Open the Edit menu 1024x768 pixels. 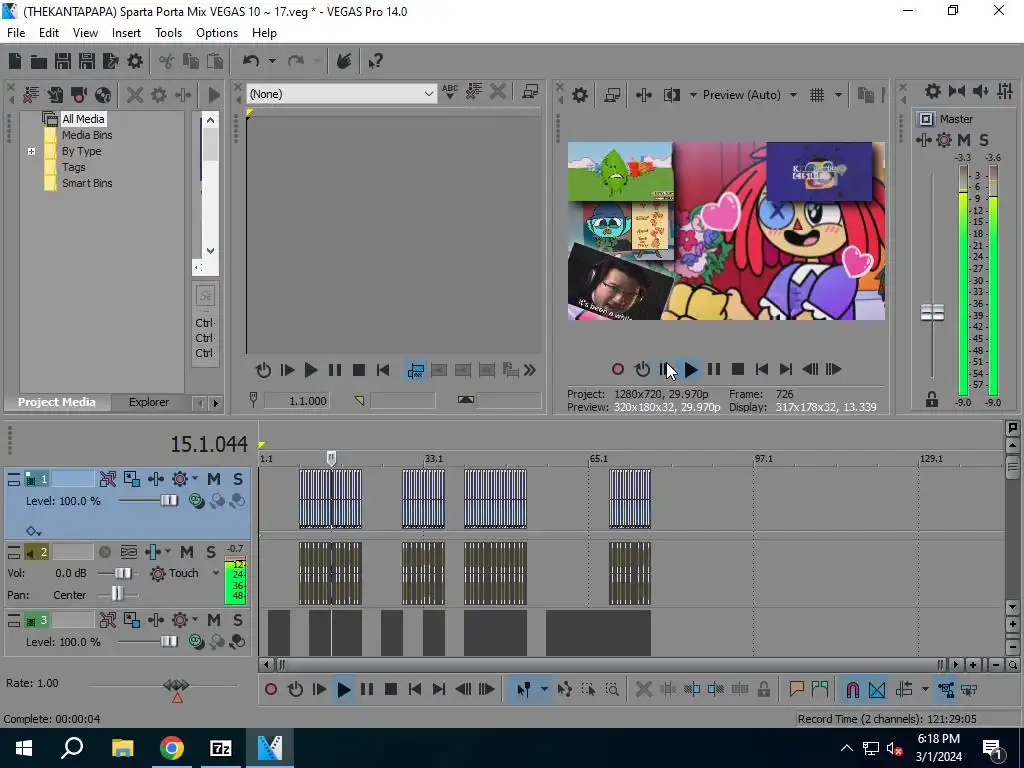(49, 33)
